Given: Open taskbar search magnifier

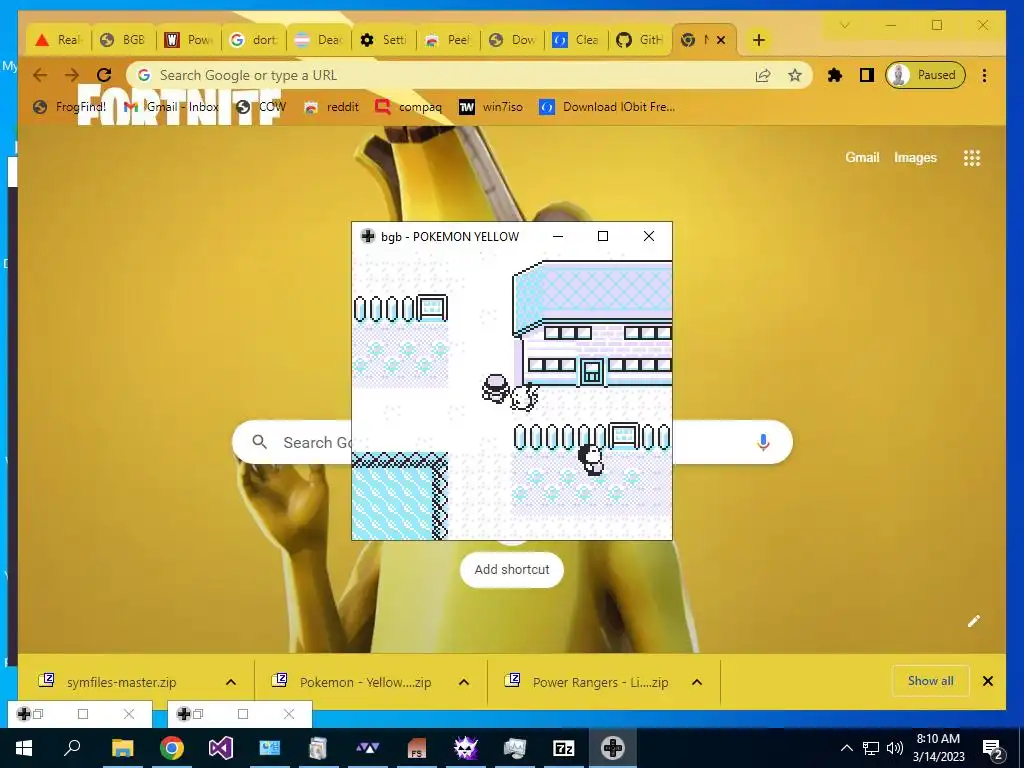Looking at the screenshot, I should 72,748.
